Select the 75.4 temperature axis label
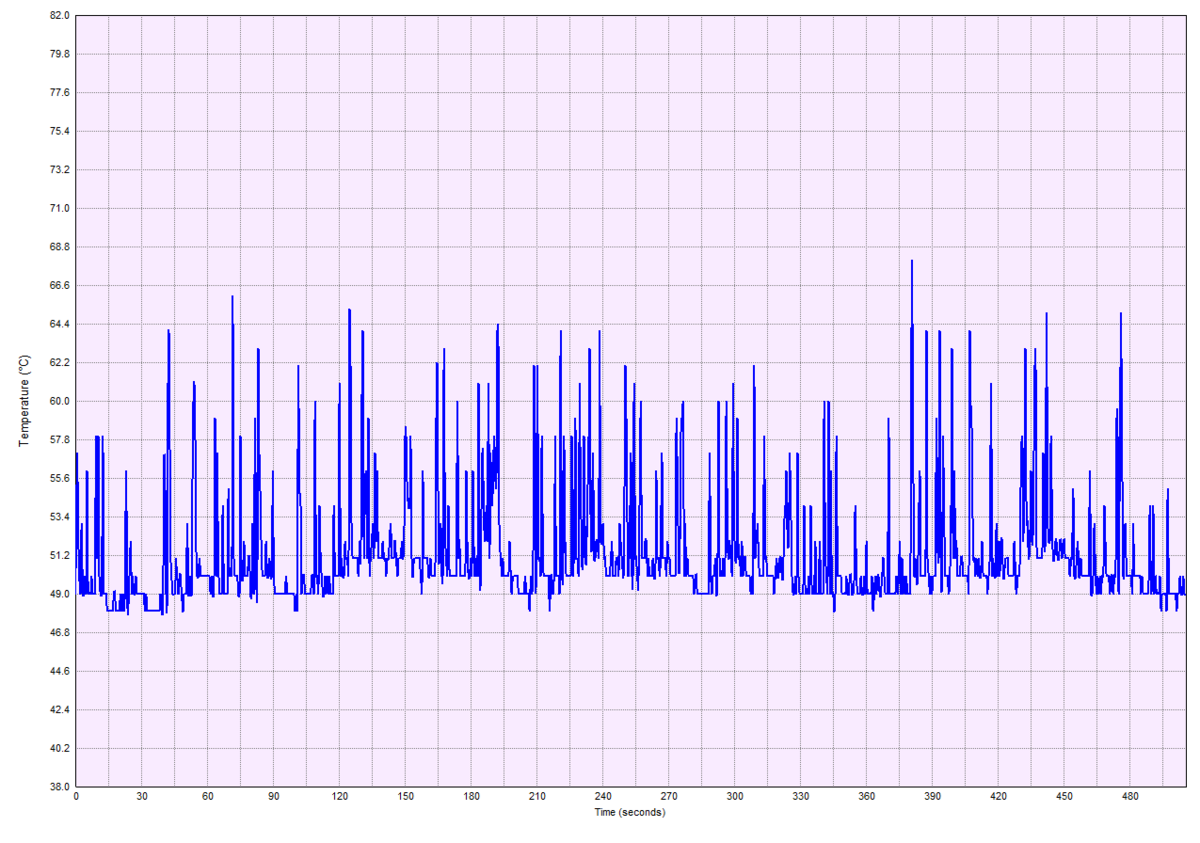The width and height of the screenshot is (1200, 843). pos(59,131)
